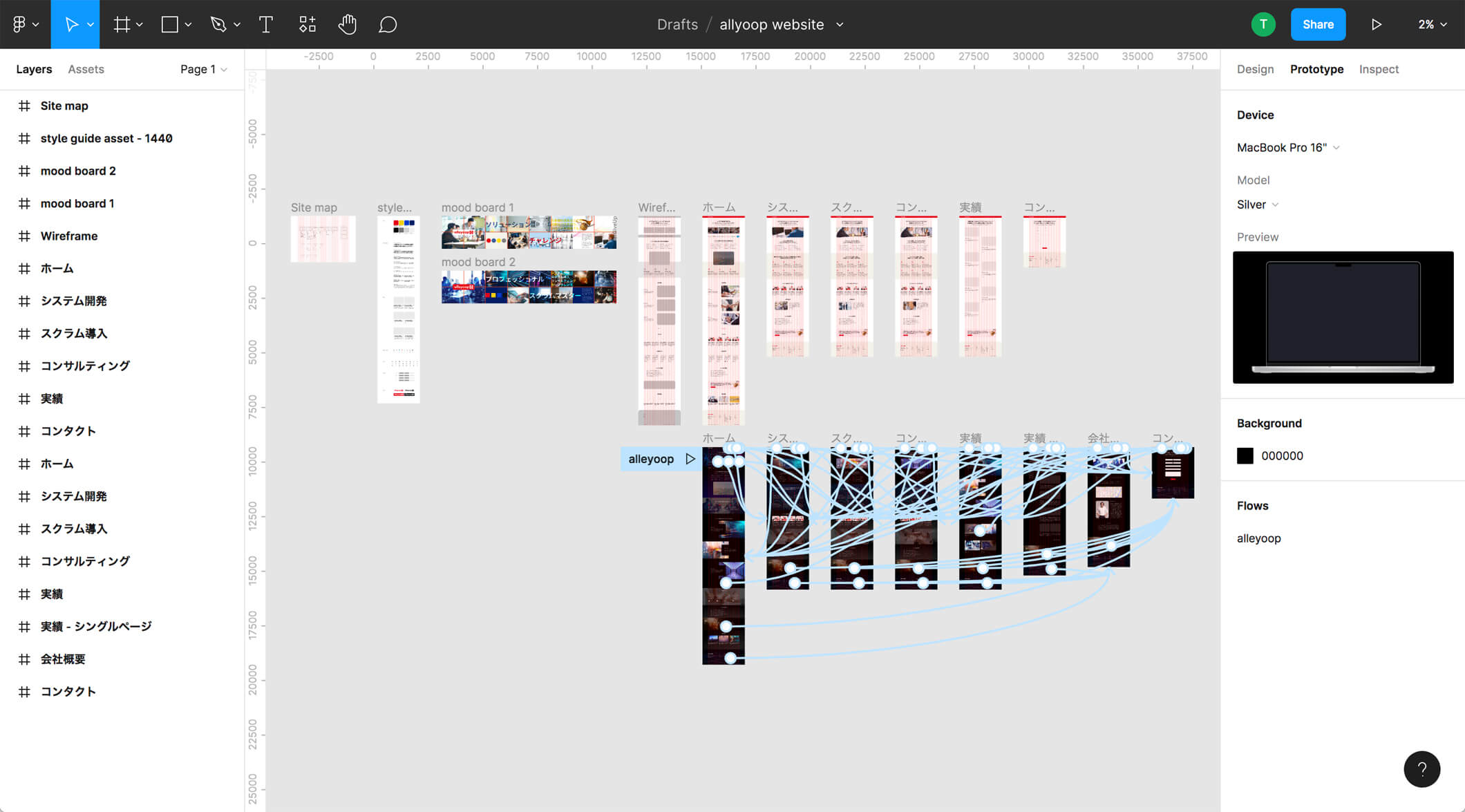
Task: Click frame icon beside mood board 2 layer
Action: [x=24, y=171]
